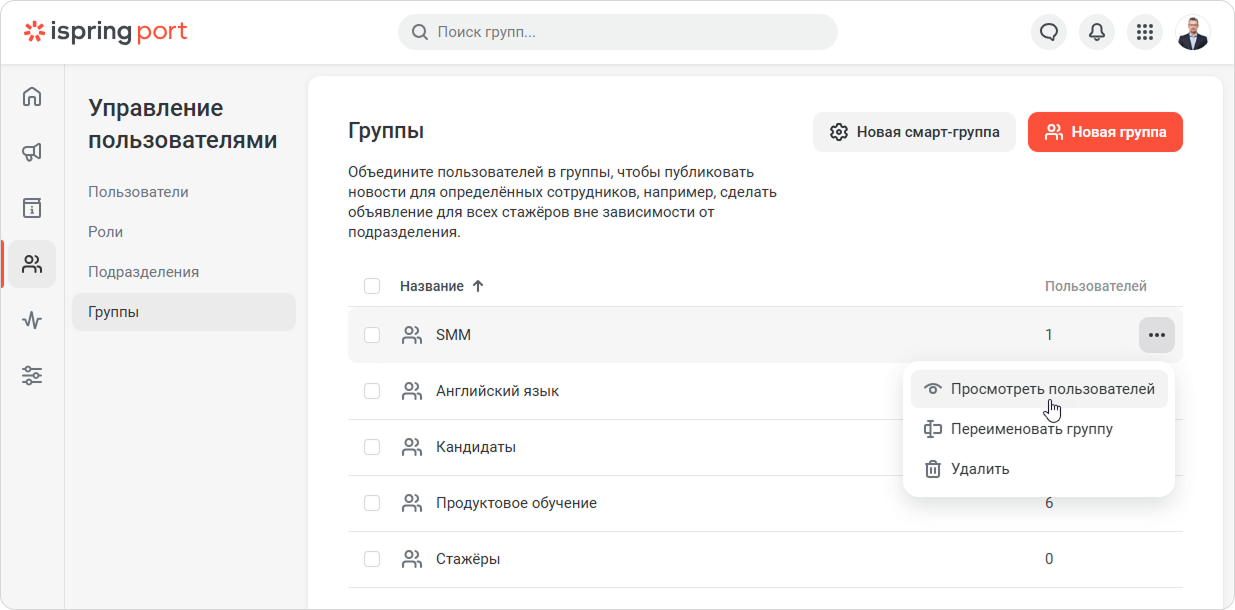Click the group icon beside SMM
This screenshot has height=610, width=1235.
tap(412, 335)
